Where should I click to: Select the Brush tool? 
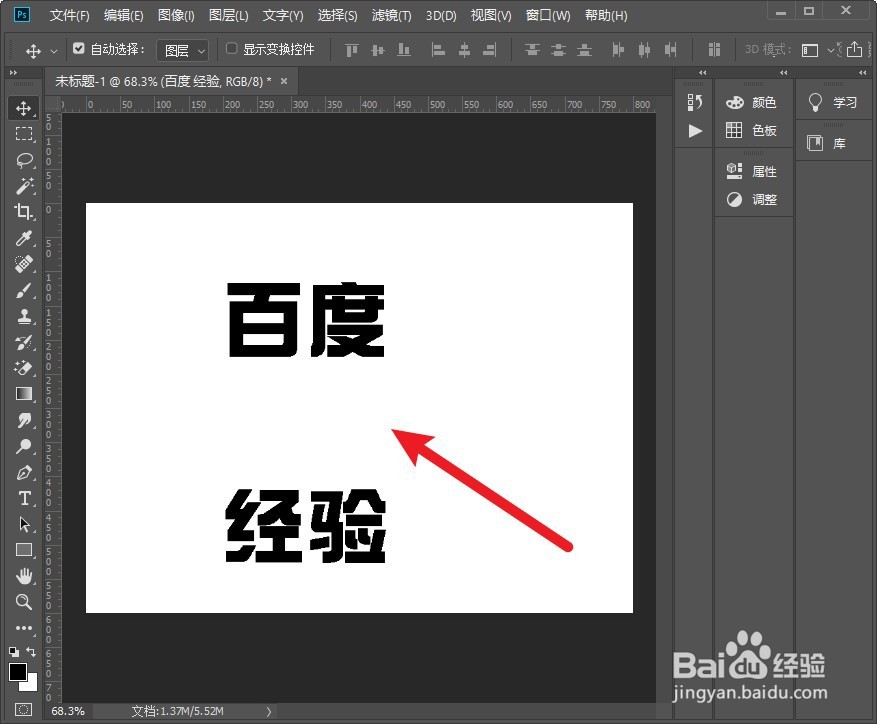tap(23, 290)
